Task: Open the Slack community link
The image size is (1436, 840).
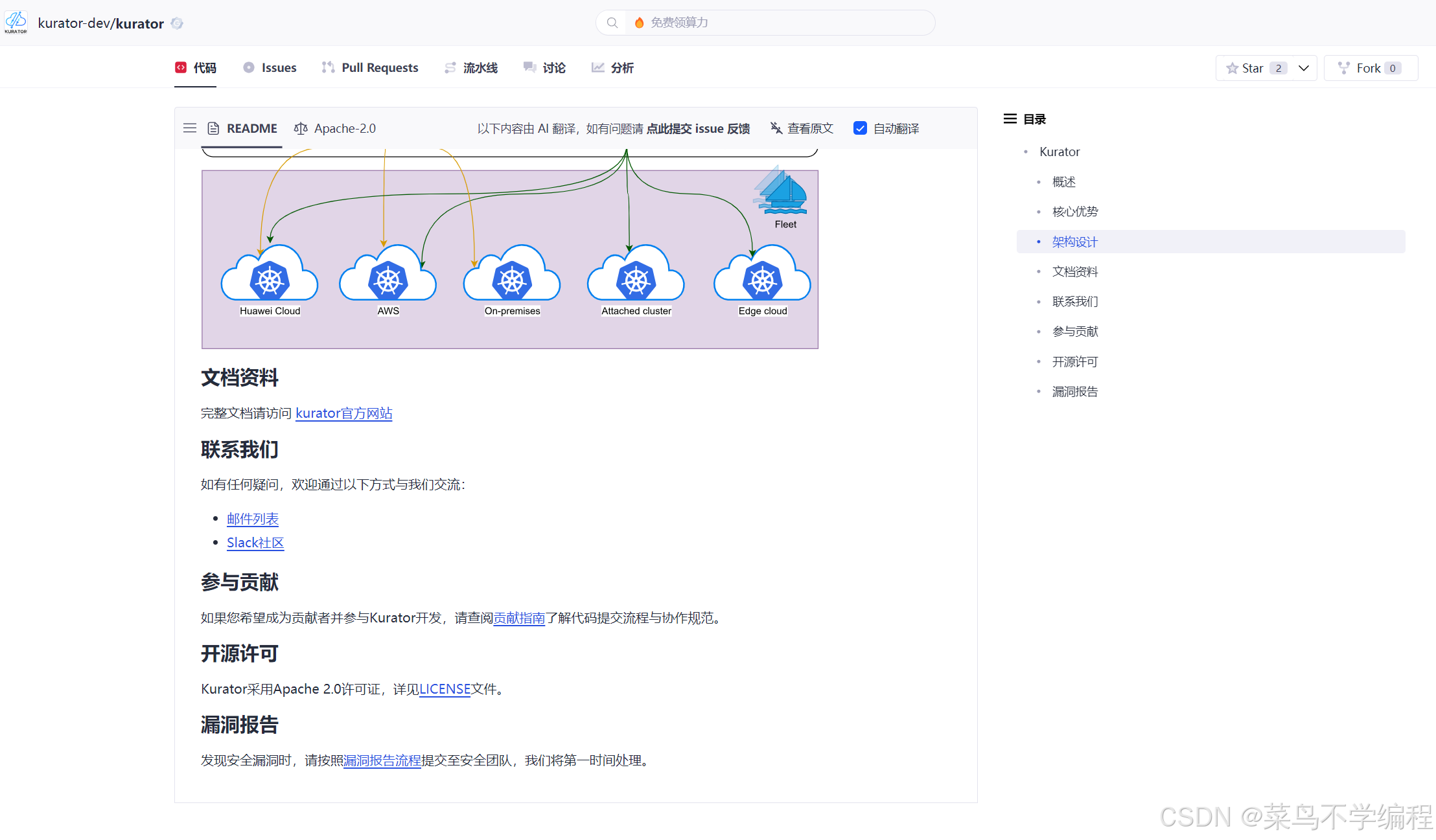Action: 255,543
